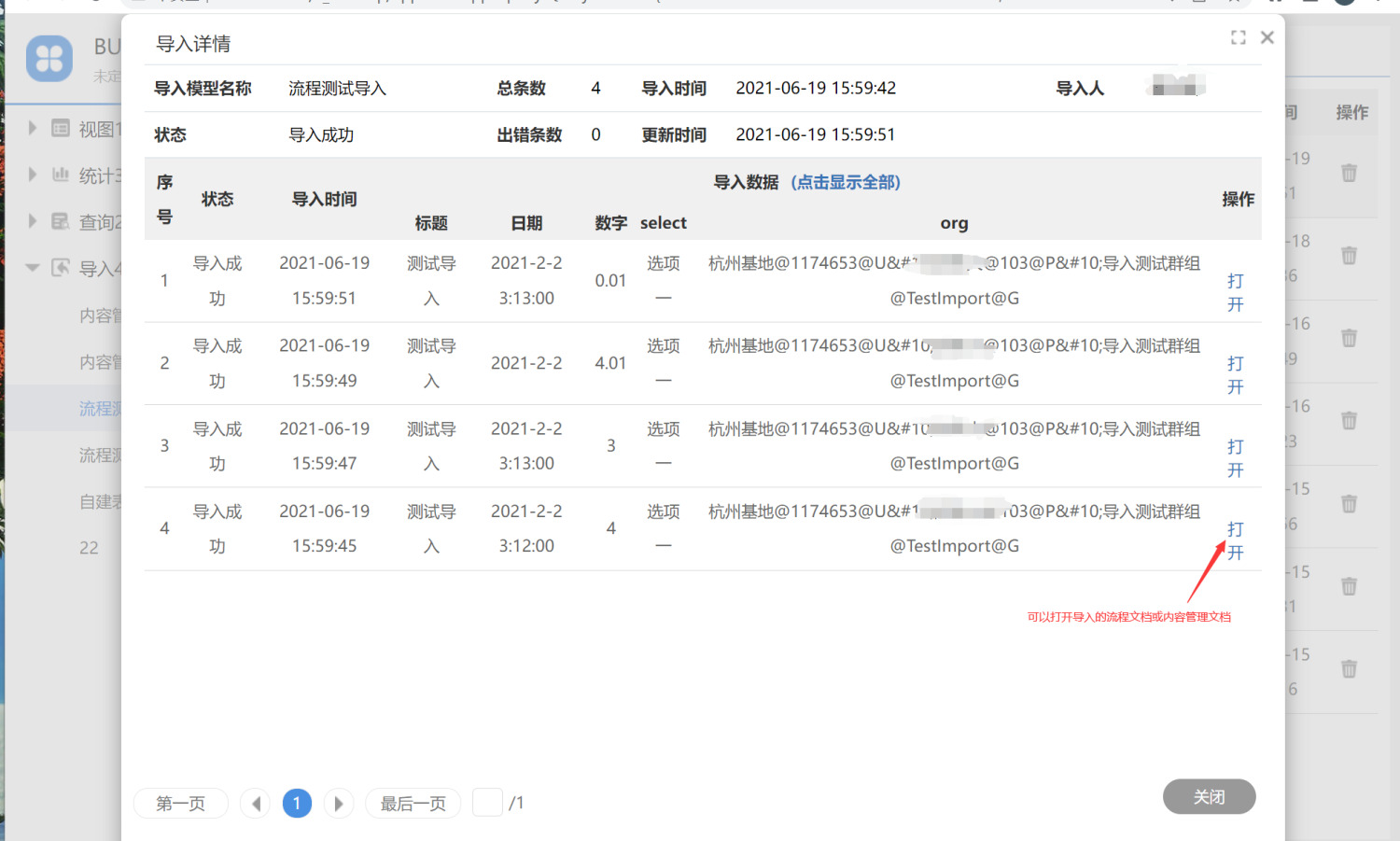Click 点击显示全部 link to show all data
This screenshot has width=1400, height=841.
tap(846, 182)
